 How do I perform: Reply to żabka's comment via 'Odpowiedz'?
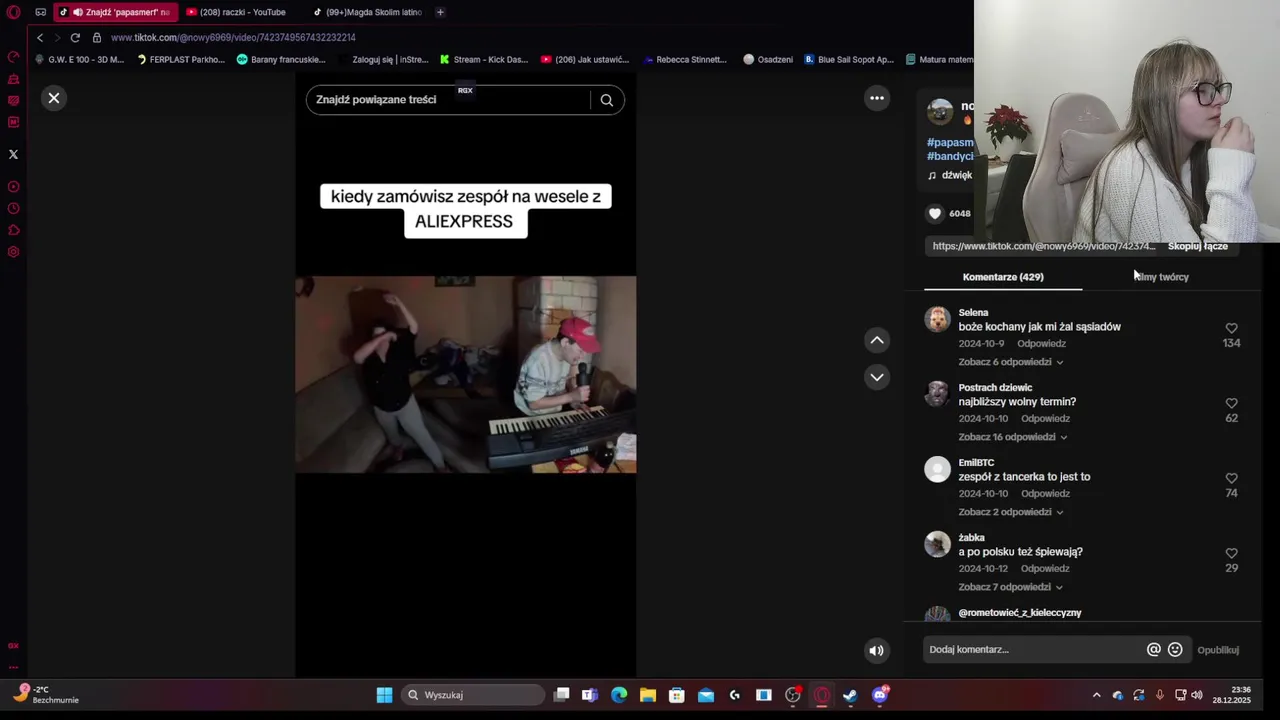click(1045, 568)
